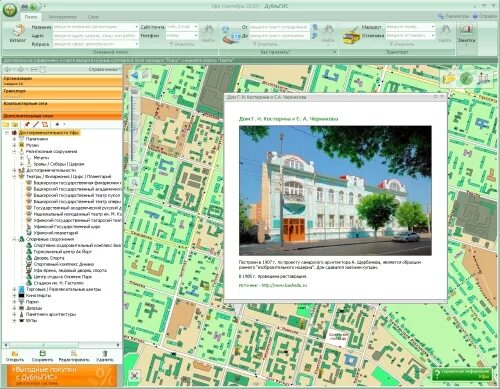500x389 pixels.
Task: Pick the destination point on map icon
Action: (x=315, y=35)
